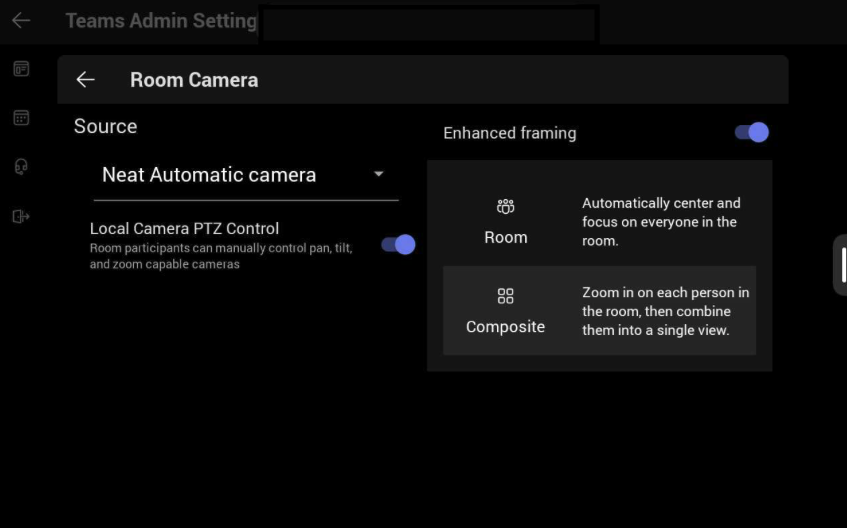Disable the Local Camera PTZ Control toggle
The width and height of the screenshot is (847, 528).
[x=398, y=245]
